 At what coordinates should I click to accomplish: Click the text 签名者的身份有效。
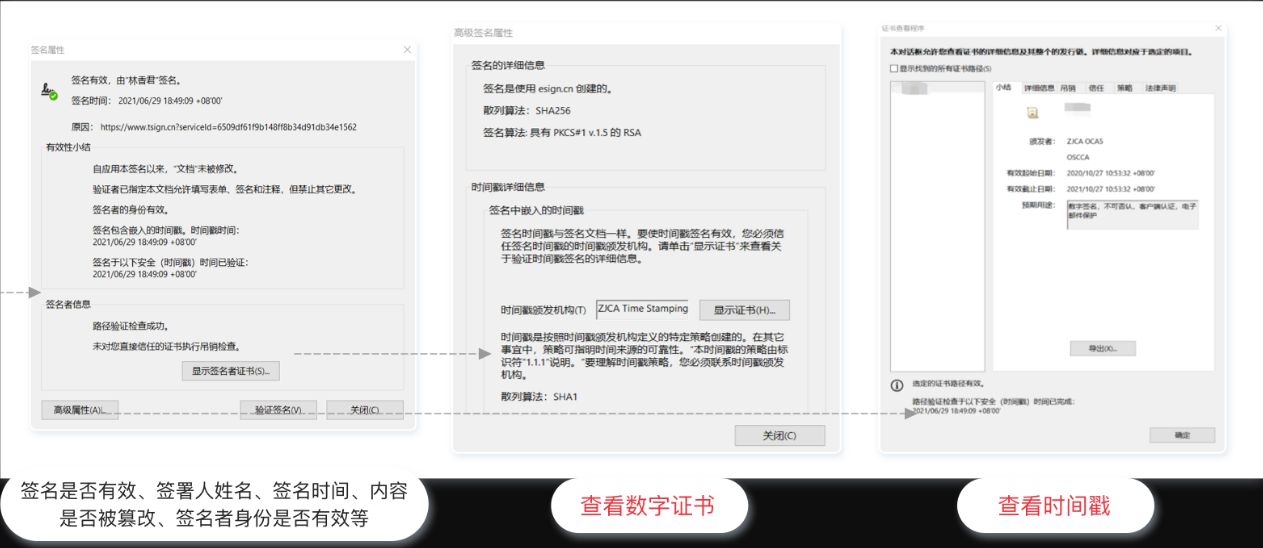click(130, 210)
